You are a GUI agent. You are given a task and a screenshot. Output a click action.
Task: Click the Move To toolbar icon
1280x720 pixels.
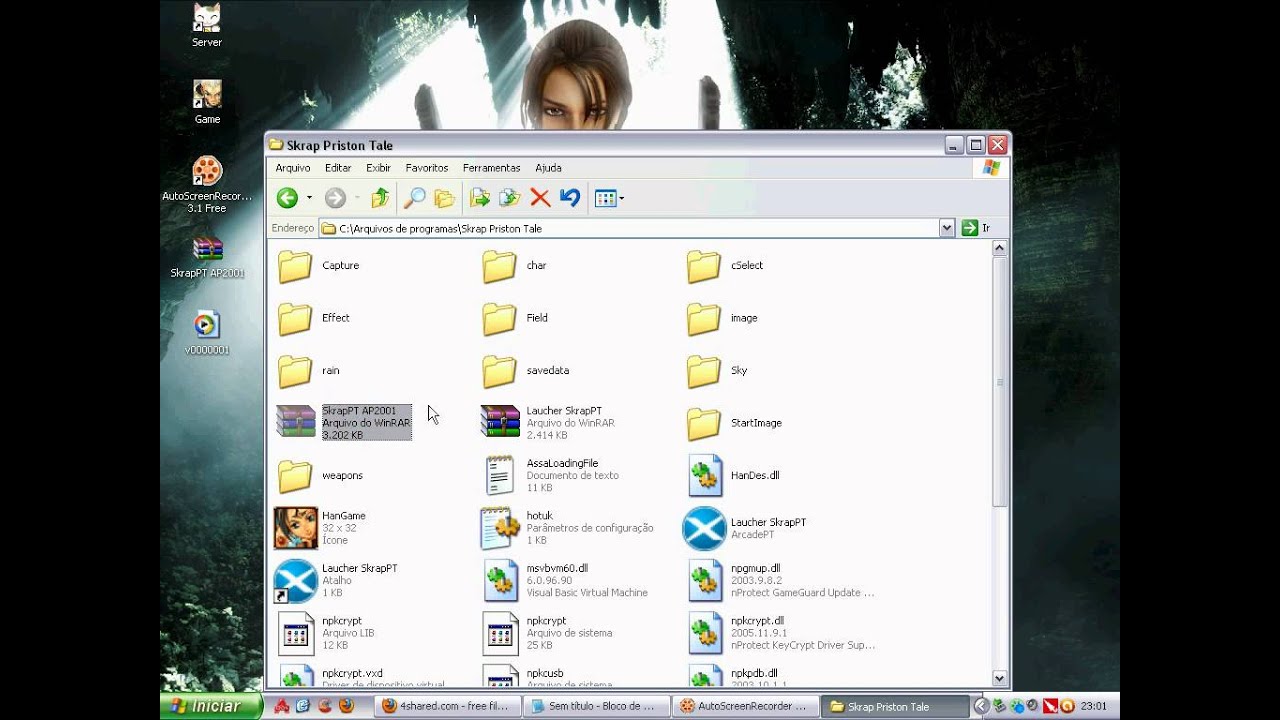coord(480,198)
